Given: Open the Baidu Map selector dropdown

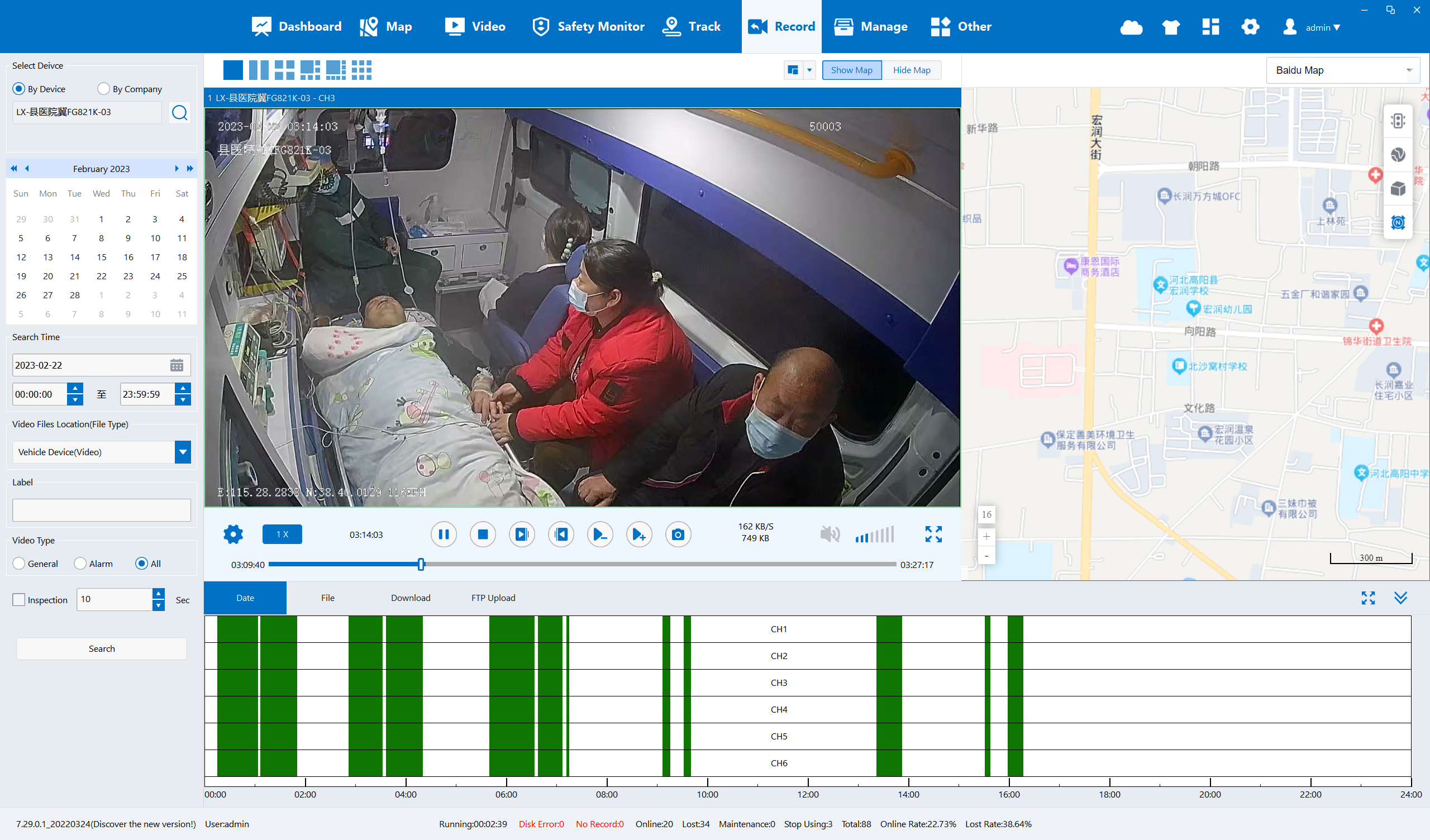Looking at the screenshot, I should pos(1343,70).
